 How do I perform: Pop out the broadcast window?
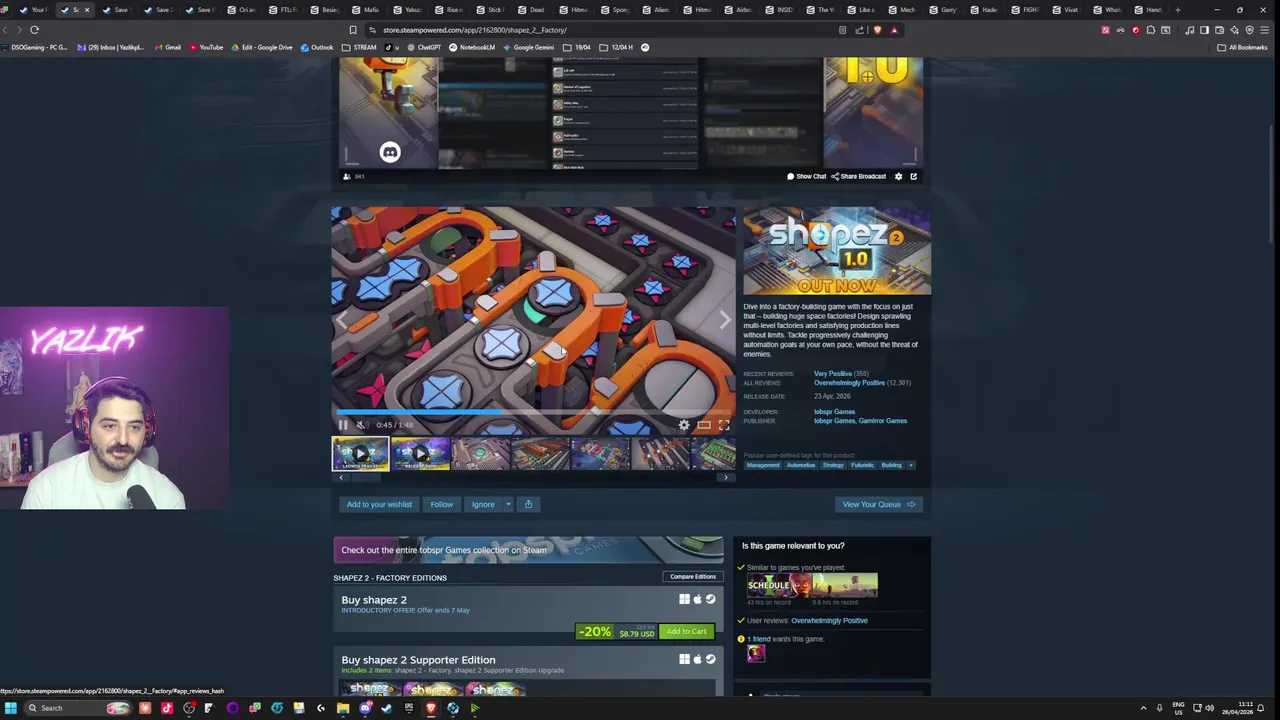[x=913, y=176]
